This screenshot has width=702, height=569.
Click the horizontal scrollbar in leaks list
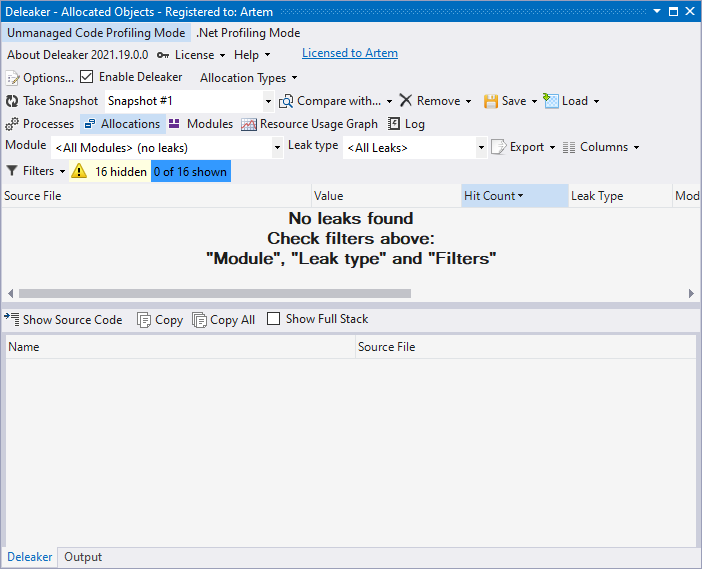coord(215,294)
